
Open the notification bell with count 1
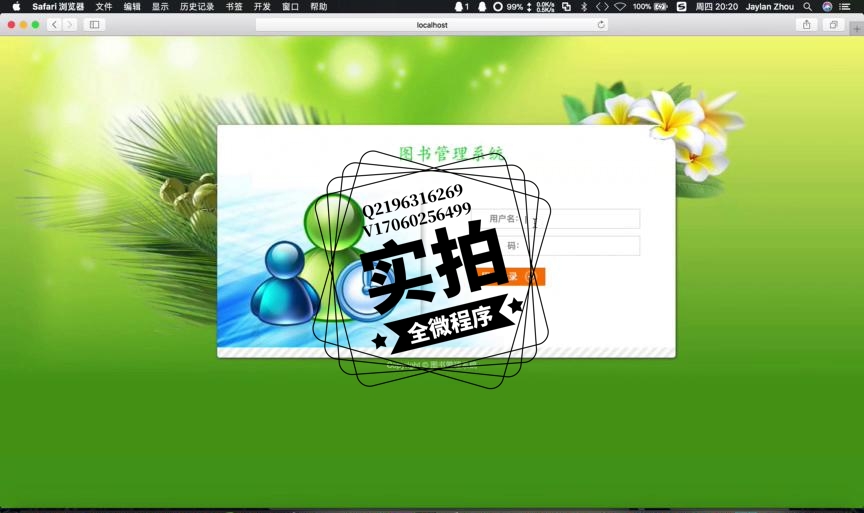[x=461, y=7]
